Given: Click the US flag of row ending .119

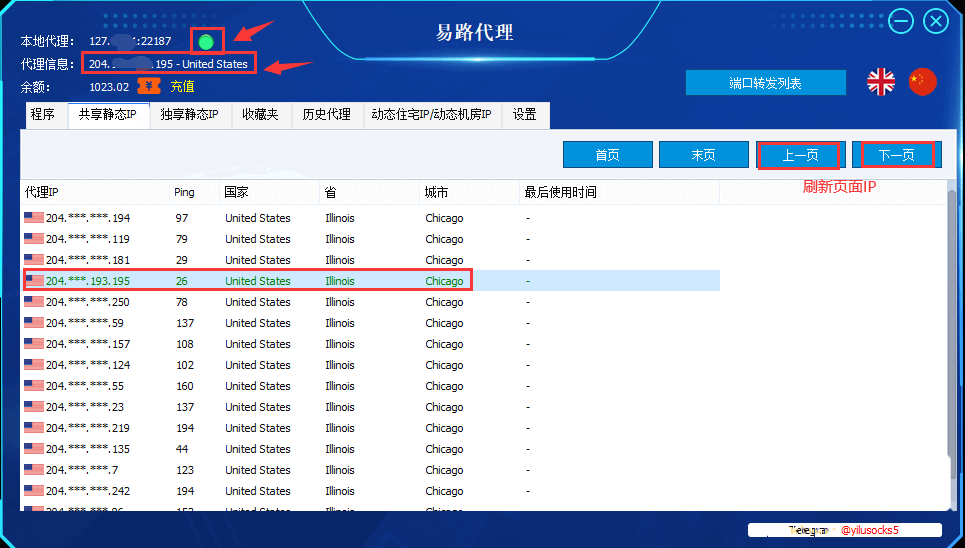Looking at the screenshot, I should click(x=34, y=238).
